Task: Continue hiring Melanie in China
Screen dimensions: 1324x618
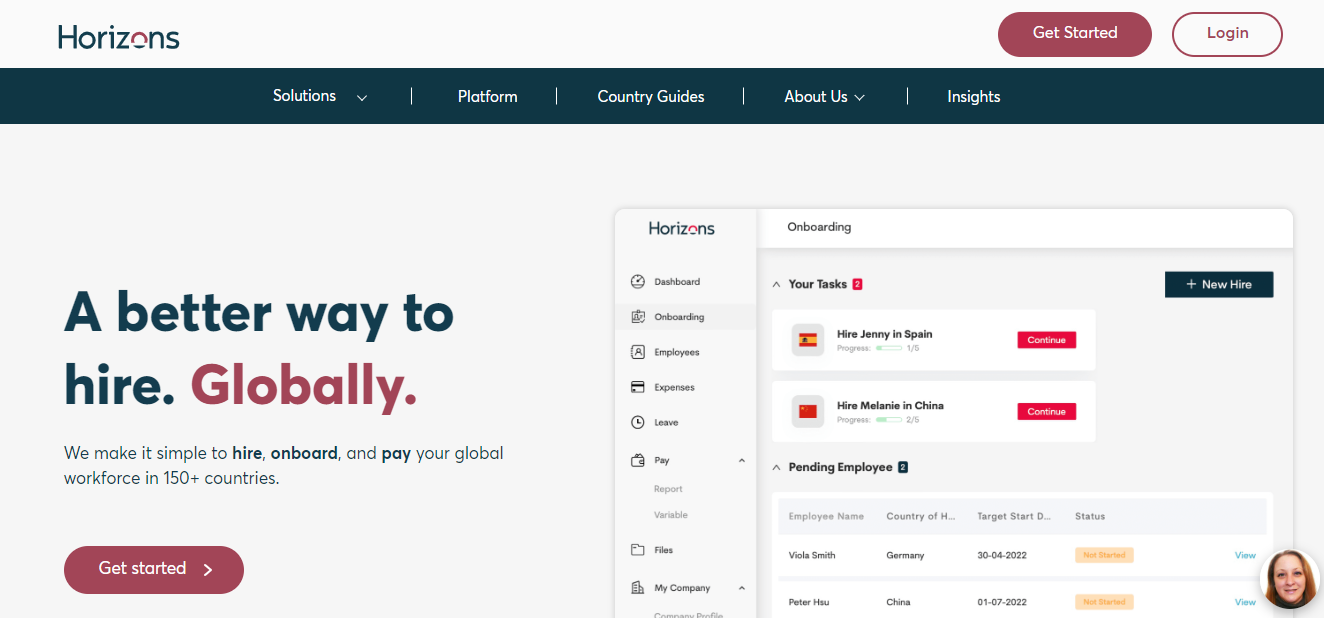Action: [1046, 411]
